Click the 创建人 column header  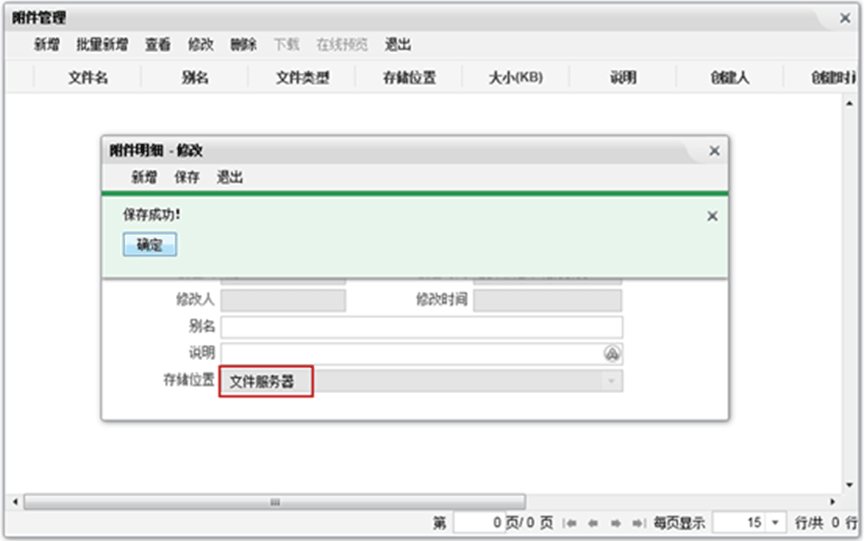point(730,78)
